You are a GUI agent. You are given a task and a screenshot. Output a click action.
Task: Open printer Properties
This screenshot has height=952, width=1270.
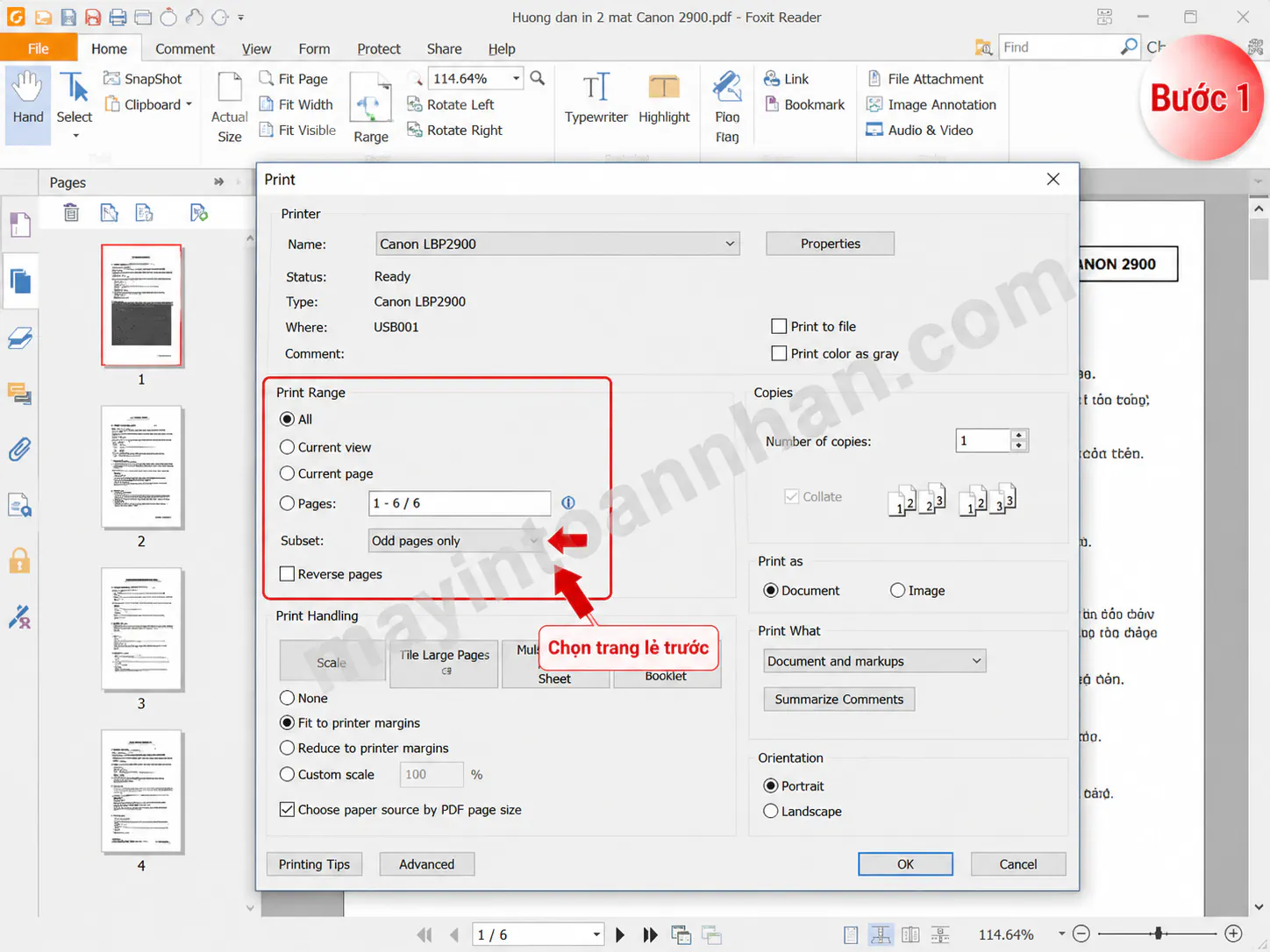pyautogui.click(x=831, y=244)
